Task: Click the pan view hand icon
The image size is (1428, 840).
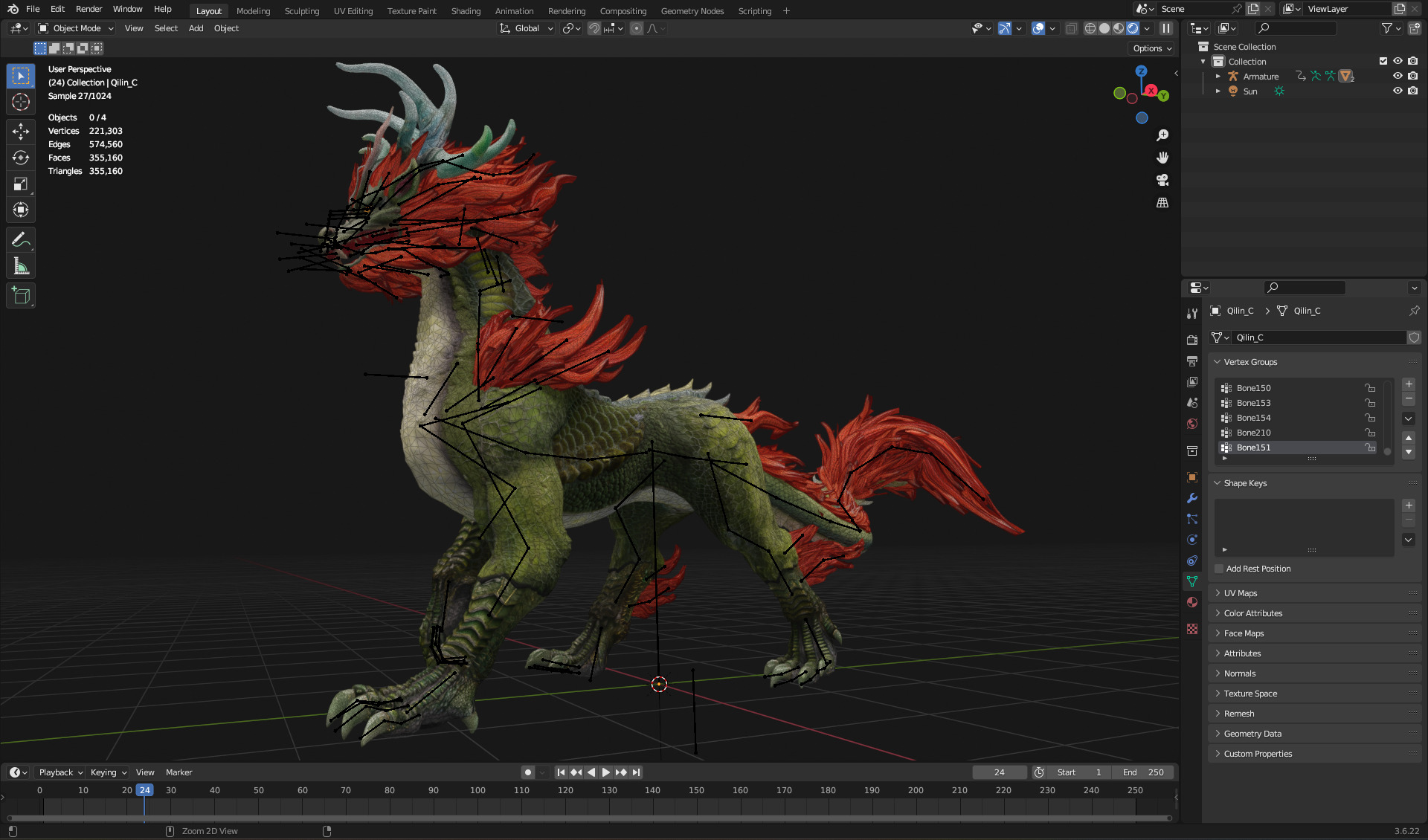Action: tap(1162, 158)
